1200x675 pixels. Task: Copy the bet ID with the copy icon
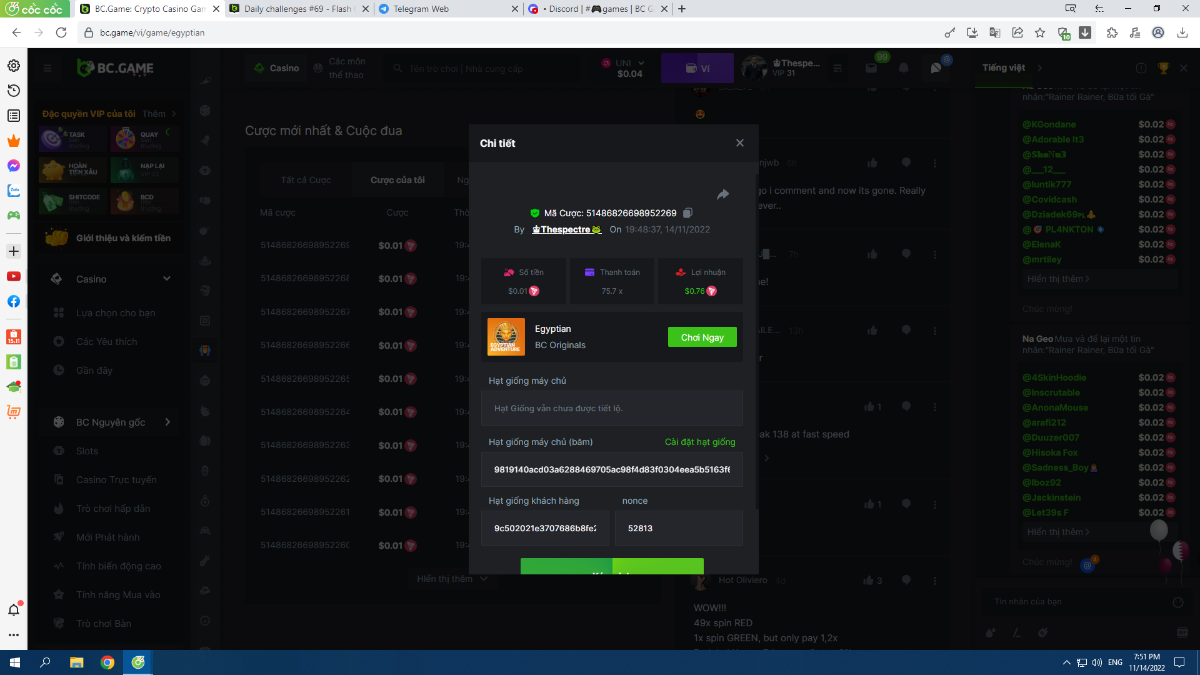click(687, 213)
